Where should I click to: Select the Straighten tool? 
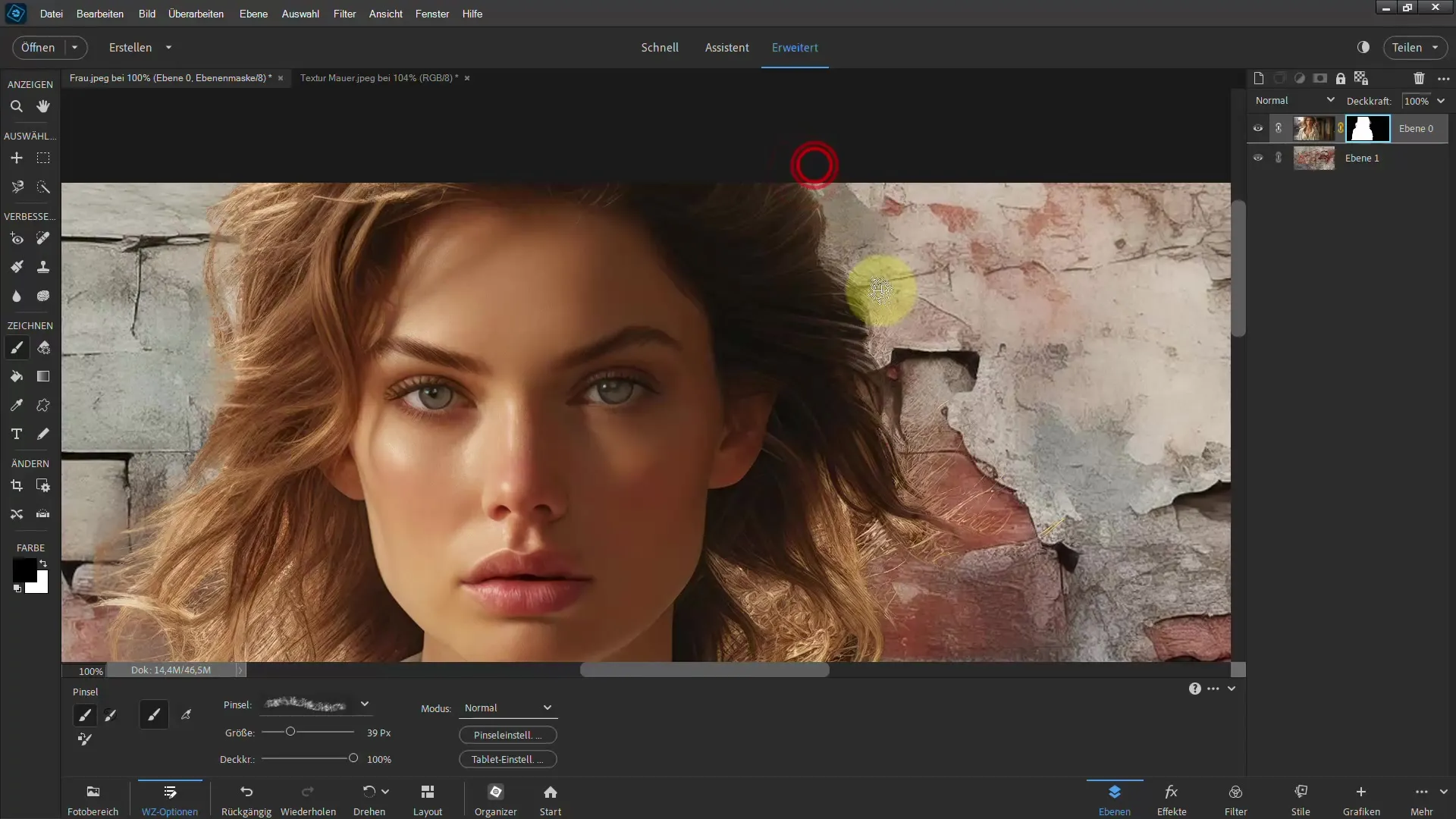click(x=43, y=514)
